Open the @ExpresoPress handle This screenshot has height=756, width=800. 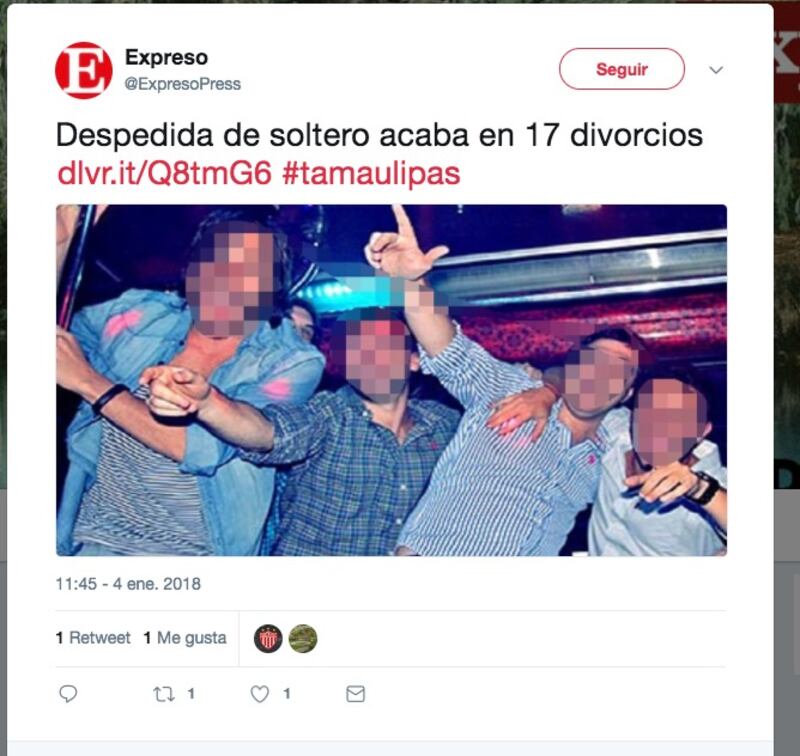pos(183,84)
